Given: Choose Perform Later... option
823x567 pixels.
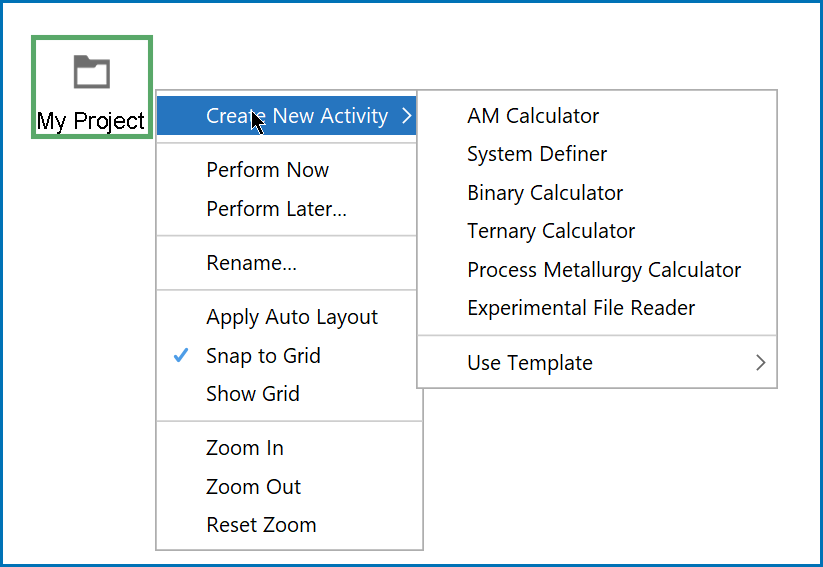Looking at the screenshot, I should [287, 209].
